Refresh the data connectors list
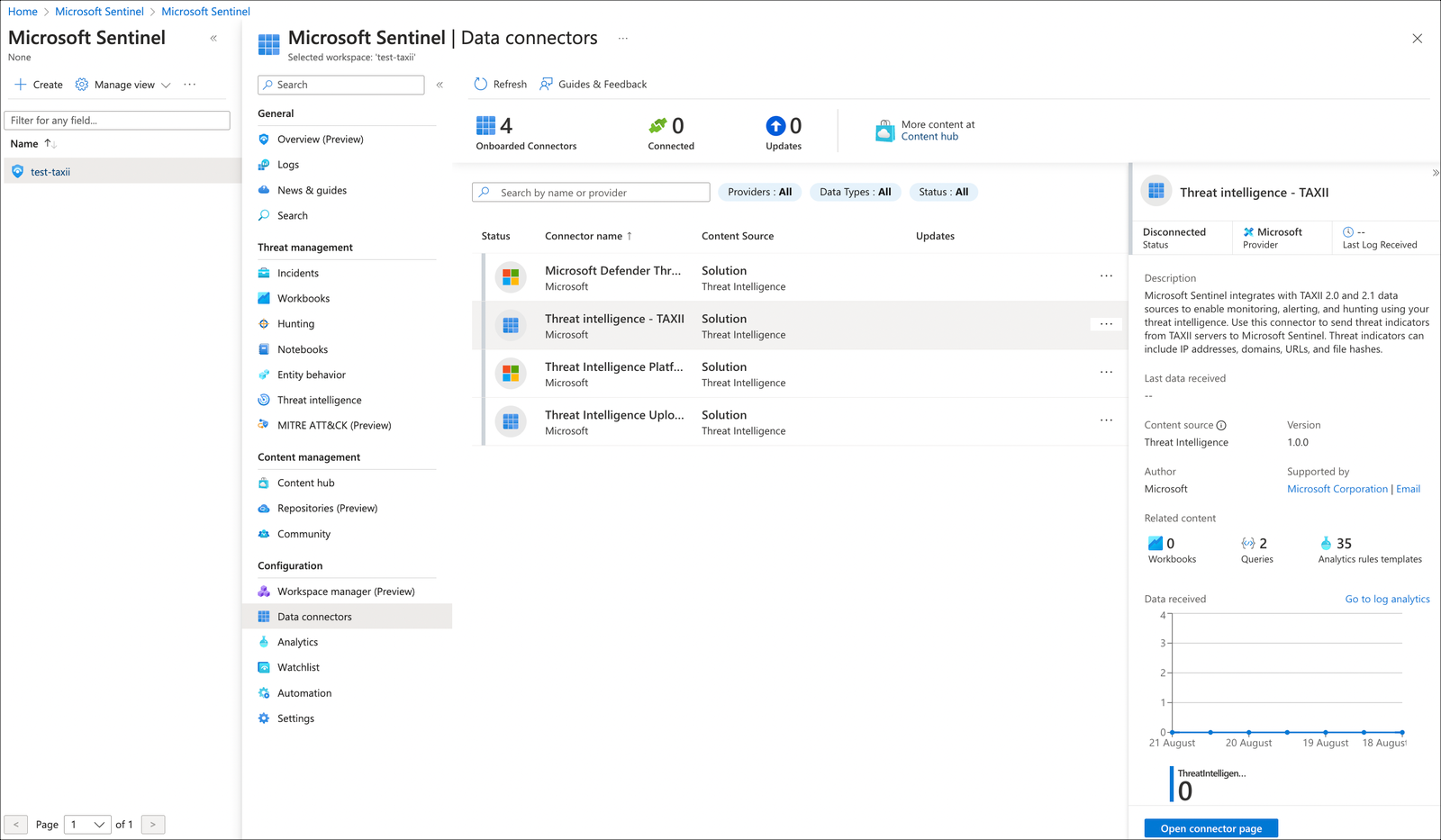This screenshot has width=1441, height=840. pos(501,85)
